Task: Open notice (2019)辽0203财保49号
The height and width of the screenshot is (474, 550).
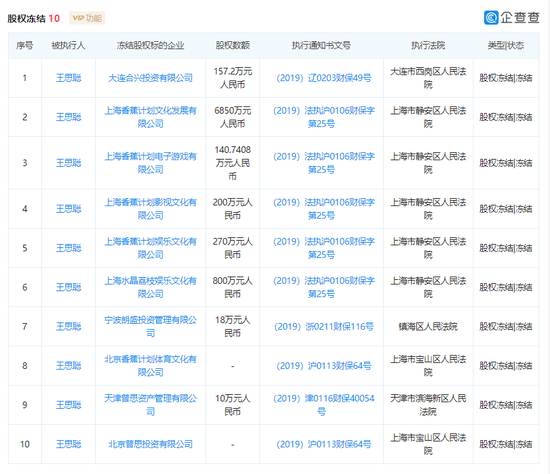Action: 323,78
